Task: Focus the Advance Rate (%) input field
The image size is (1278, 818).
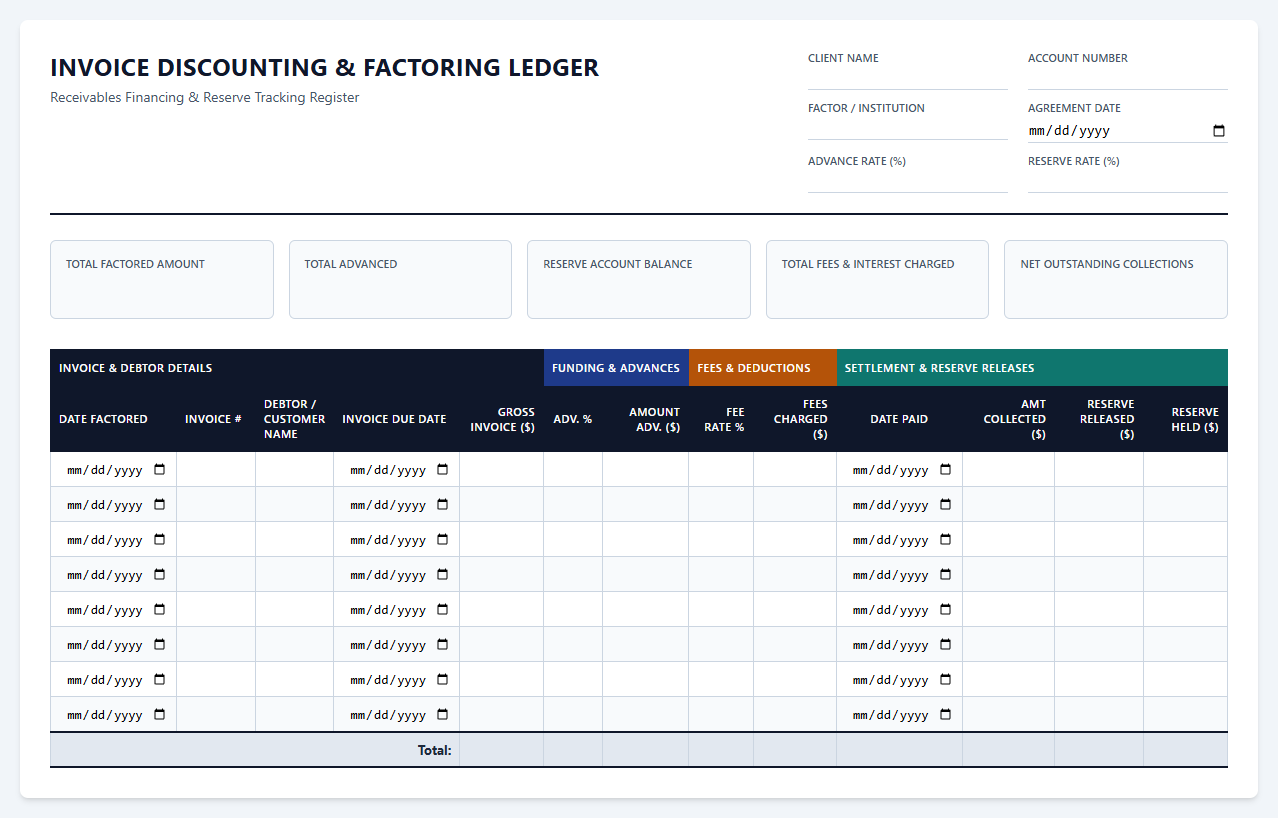Action: (x=908, y=182)
